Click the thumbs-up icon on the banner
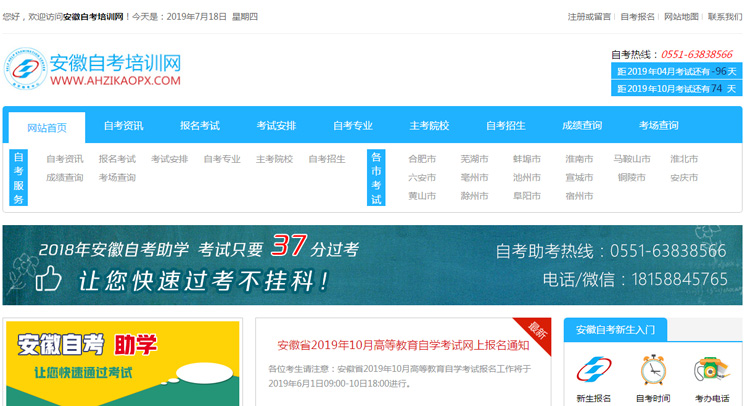746x406 pixels. [x=50, y=278]
